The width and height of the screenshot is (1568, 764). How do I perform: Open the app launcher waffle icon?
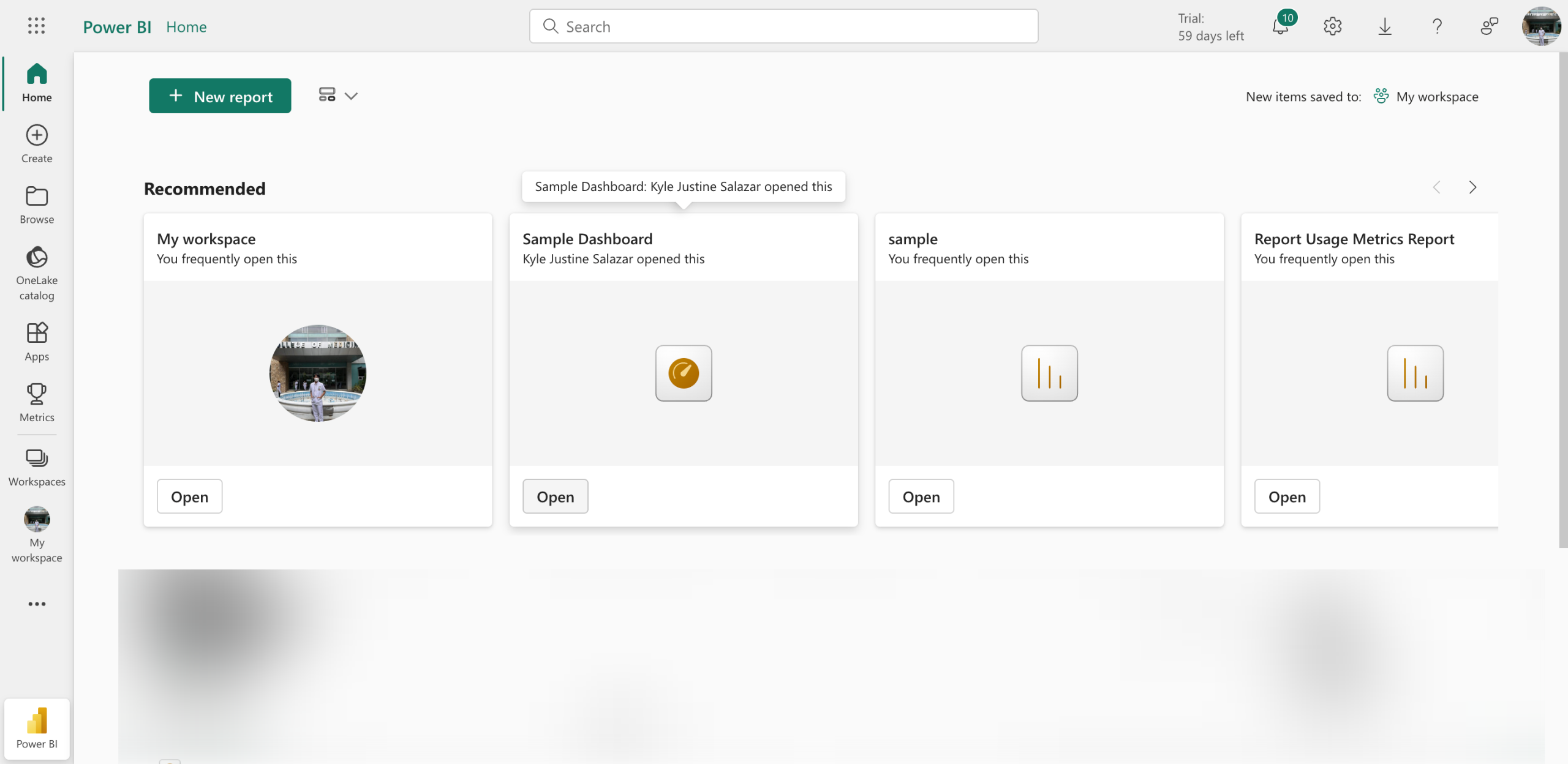[36, 26]
